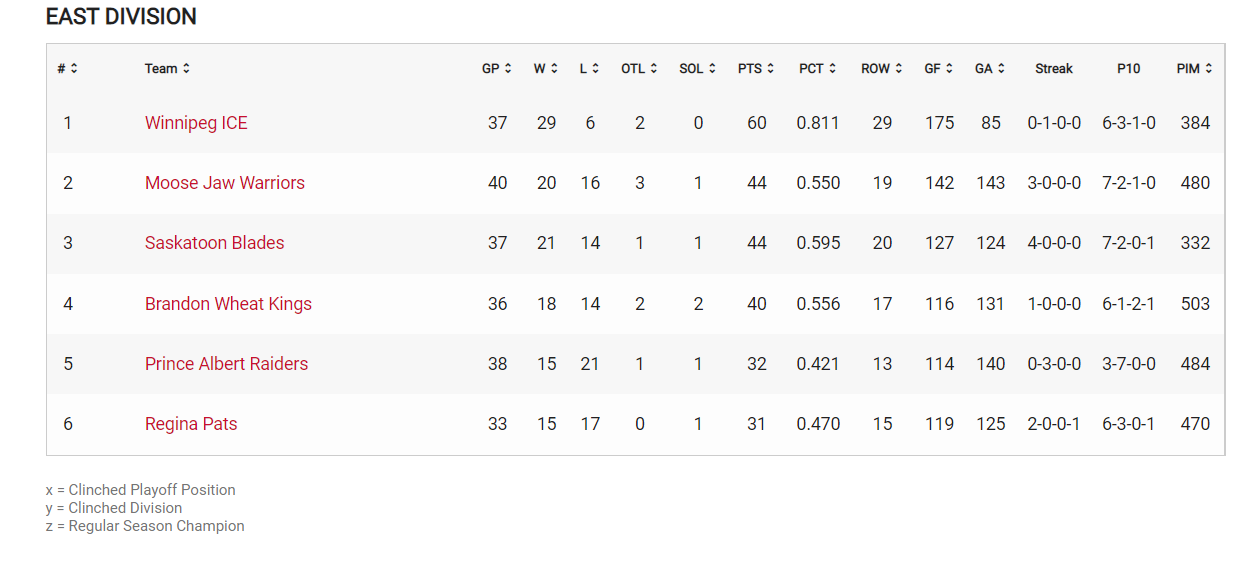The height and width of the screenshot is (569, 1256).
Task: Sort table by GP column arrows
Action: click(x=508, y=69)
